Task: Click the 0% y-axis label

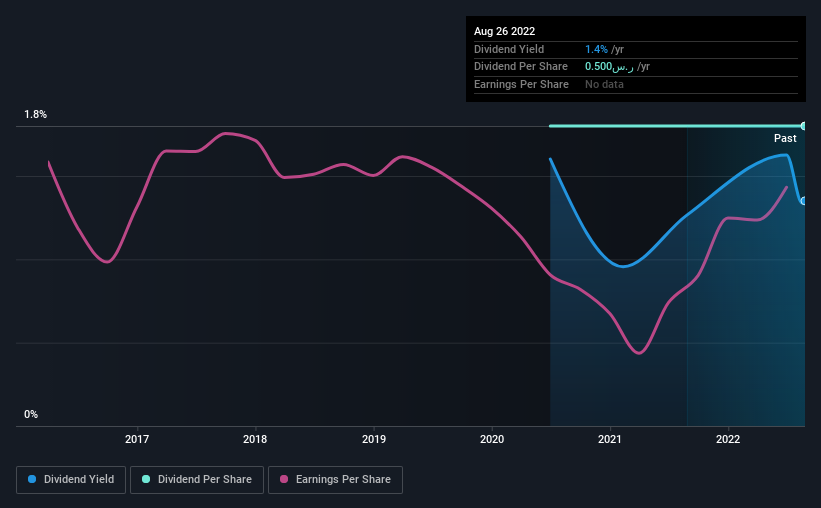Action: [x=31, y=414]
